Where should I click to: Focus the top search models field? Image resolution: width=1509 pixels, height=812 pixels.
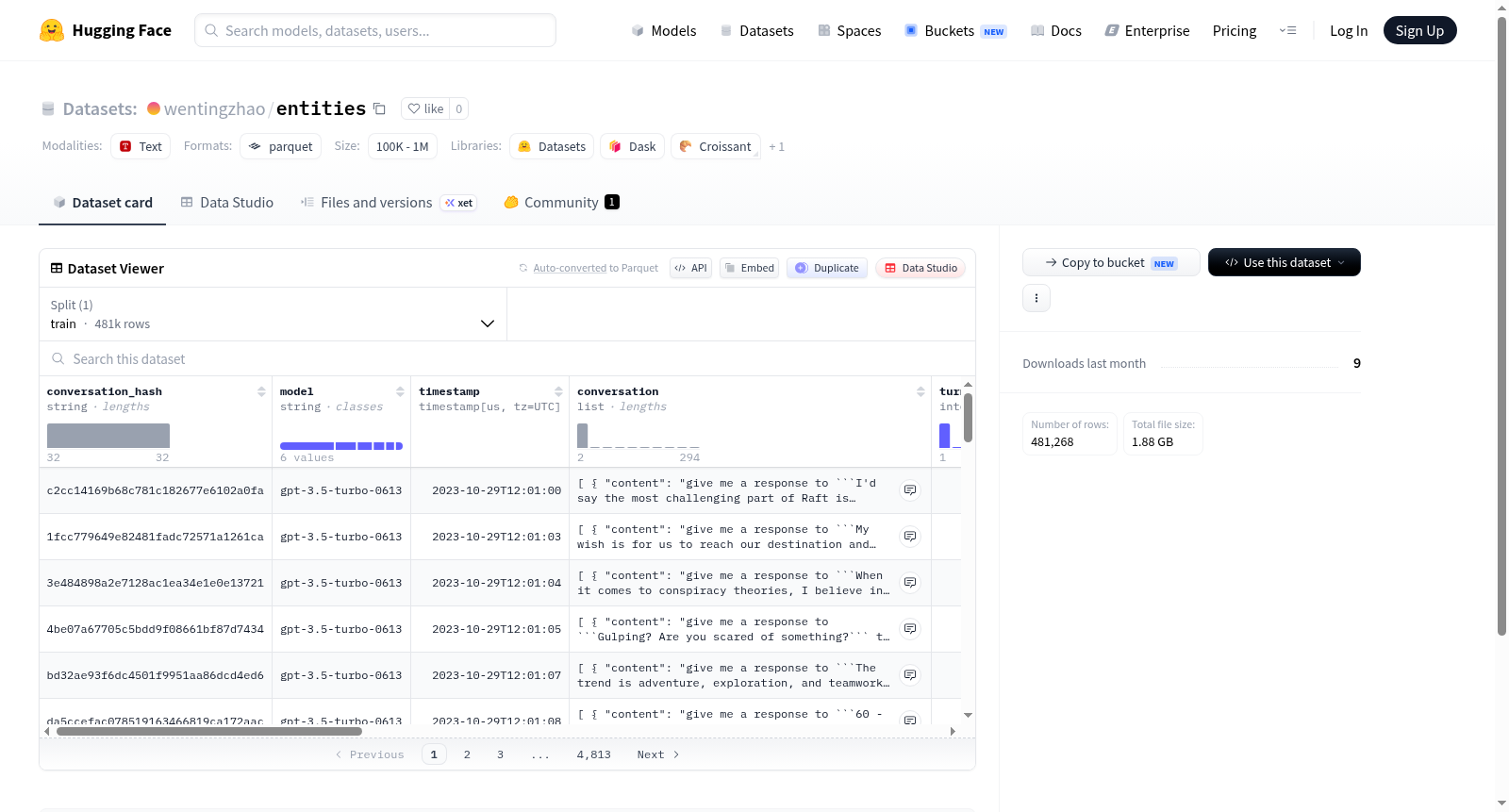pyautogui.click(x=375, y=30)
